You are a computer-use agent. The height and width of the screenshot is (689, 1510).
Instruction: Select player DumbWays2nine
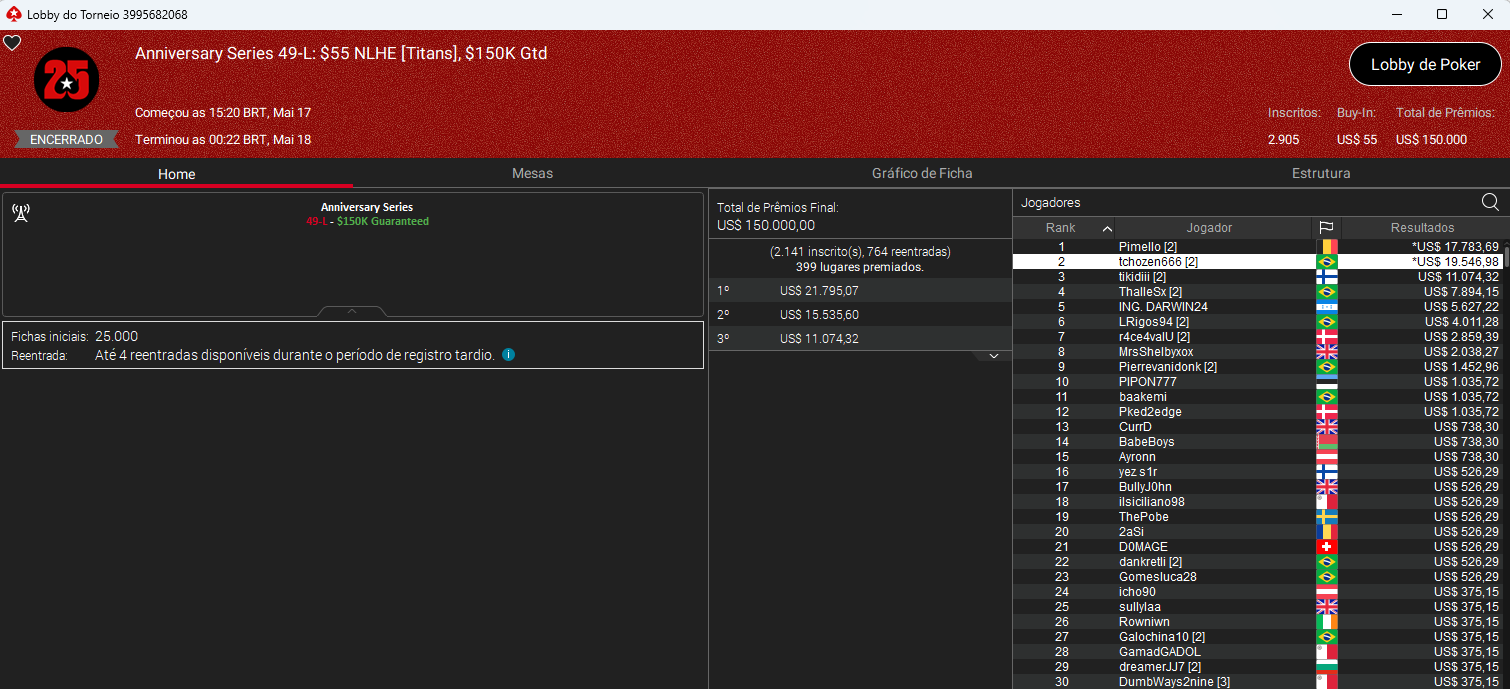coord(1258,682)
